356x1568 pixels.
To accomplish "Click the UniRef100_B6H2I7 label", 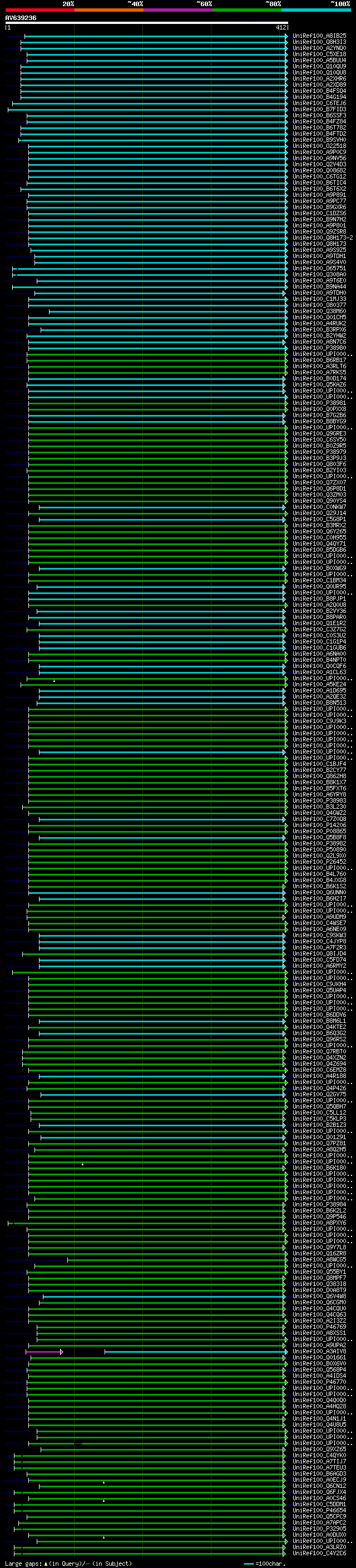I will 319,898.
